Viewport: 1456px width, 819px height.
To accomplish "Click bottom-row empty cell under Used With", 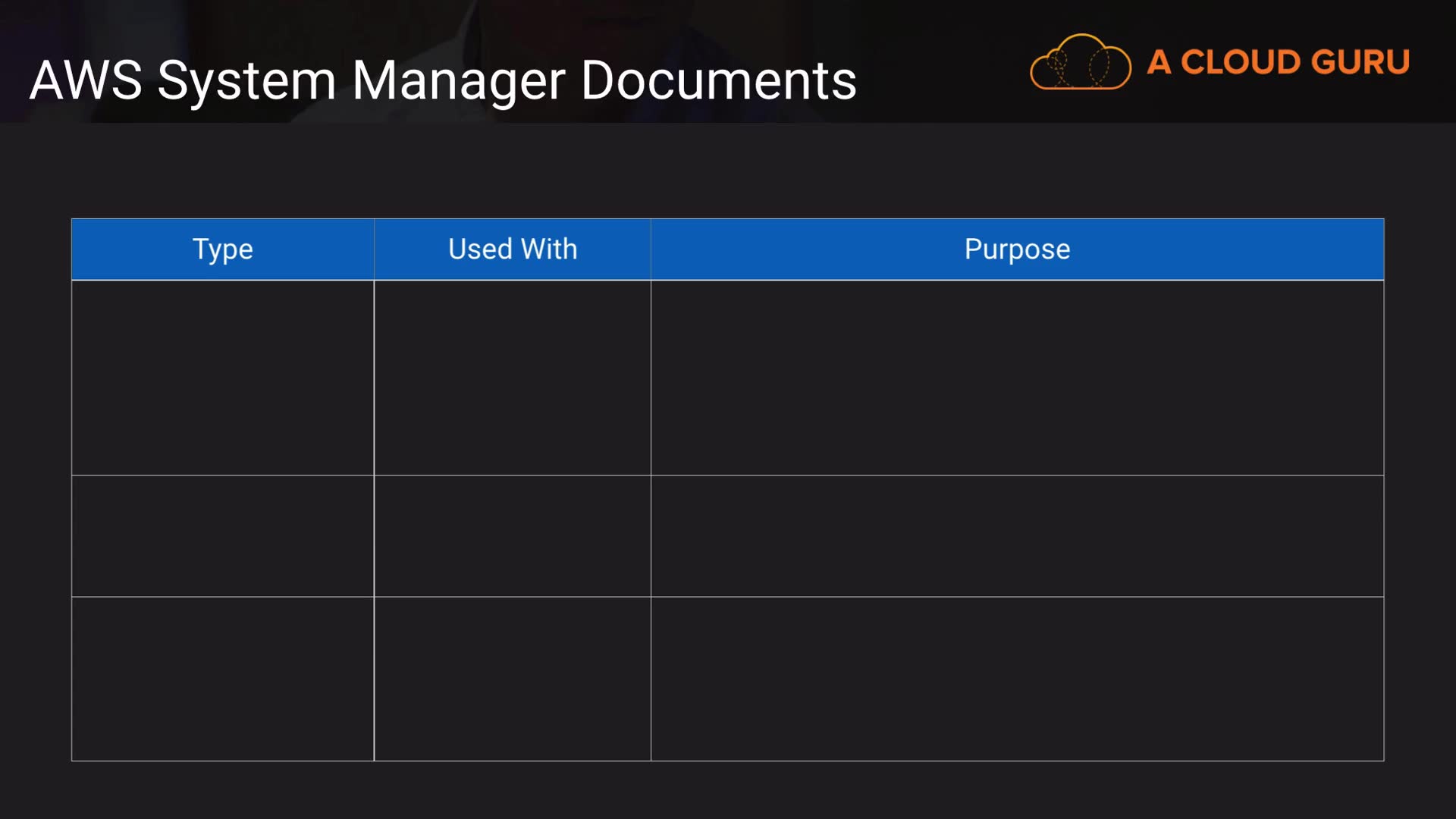I will coord(513,679).
